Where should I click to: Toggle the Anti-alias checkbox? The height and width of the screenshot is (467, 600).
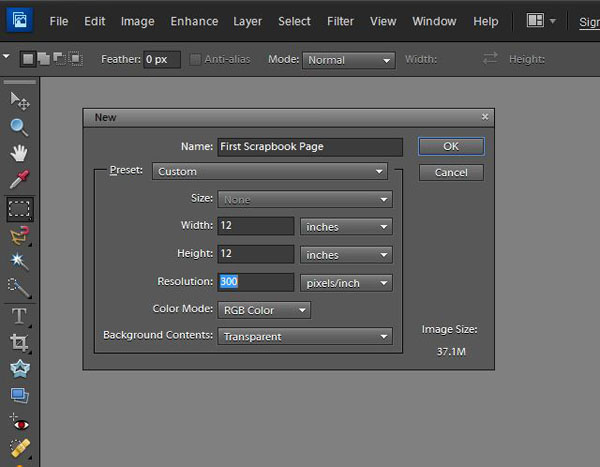195,59
